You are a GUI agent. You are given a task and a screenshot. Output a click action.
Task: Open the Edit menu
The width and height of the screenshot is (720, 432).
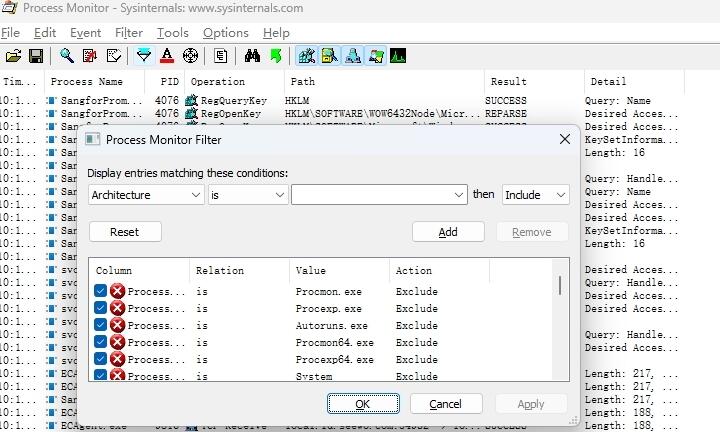pos(45,33)
